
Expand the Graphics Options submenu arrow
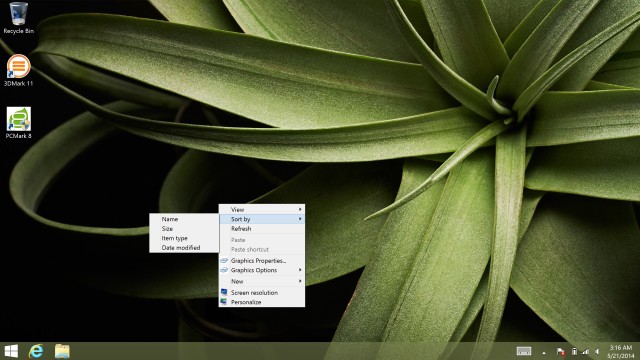(x=300, y=270)
